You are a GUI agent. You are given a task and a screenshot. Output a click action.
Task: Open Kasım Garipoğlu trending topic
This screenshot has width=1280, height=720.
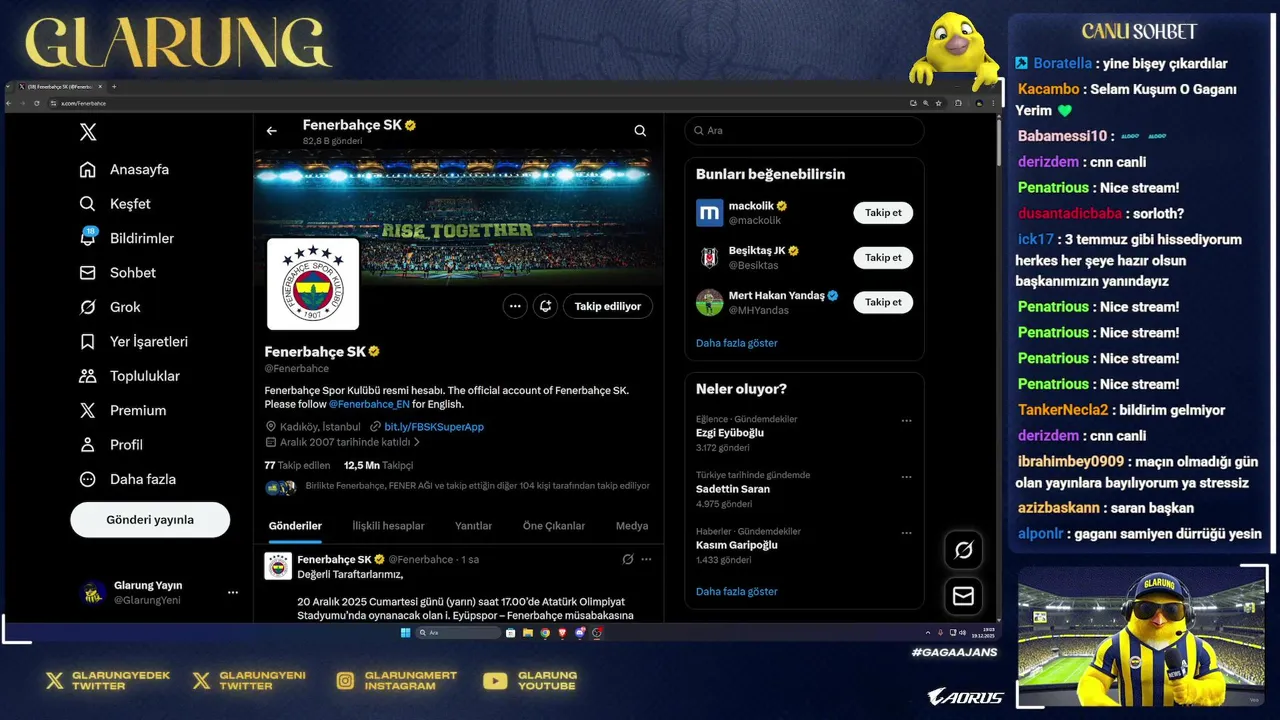(737, 545)
